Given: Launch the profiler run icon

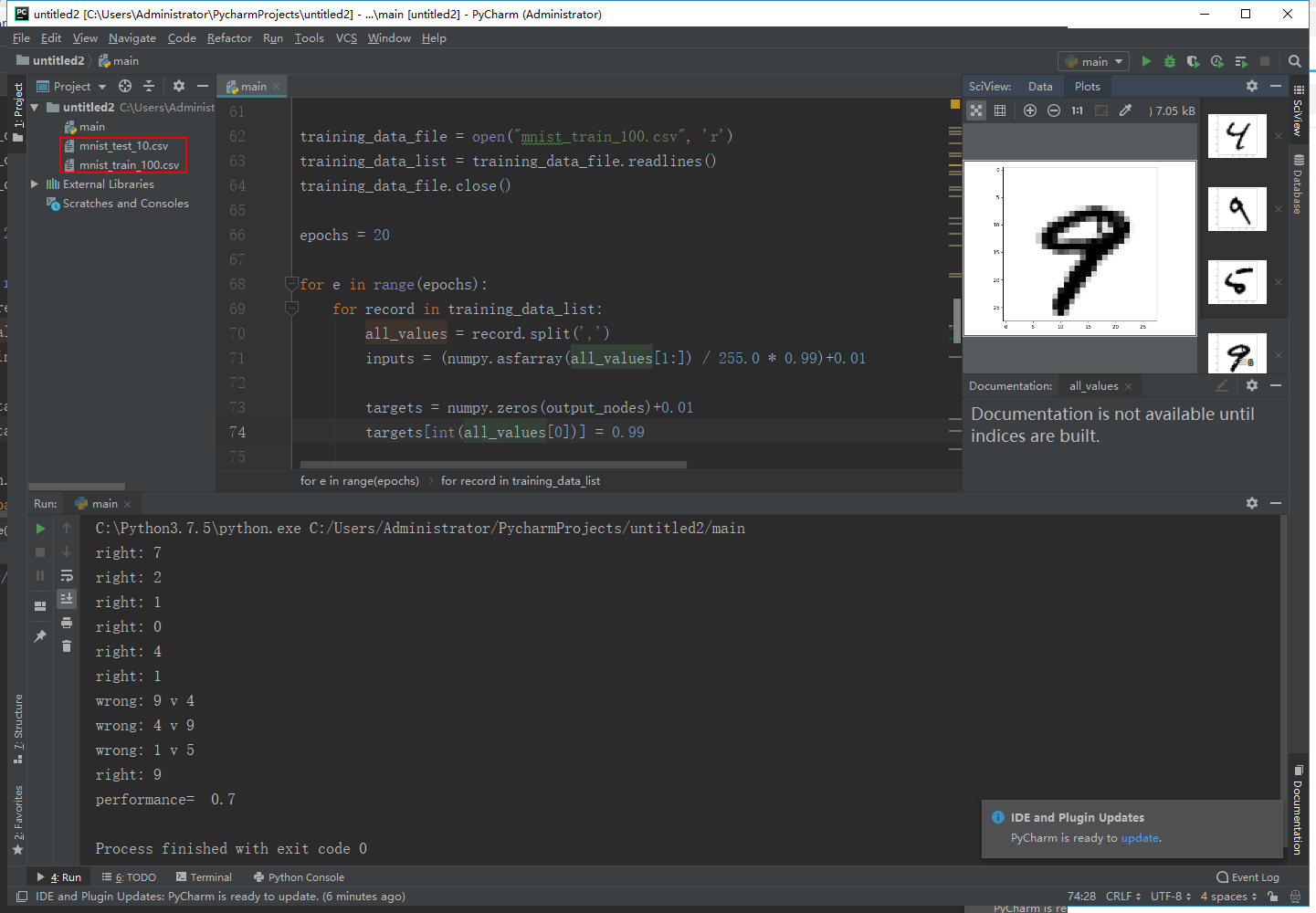Looking at the screenshot, I should coord(1217,61).
